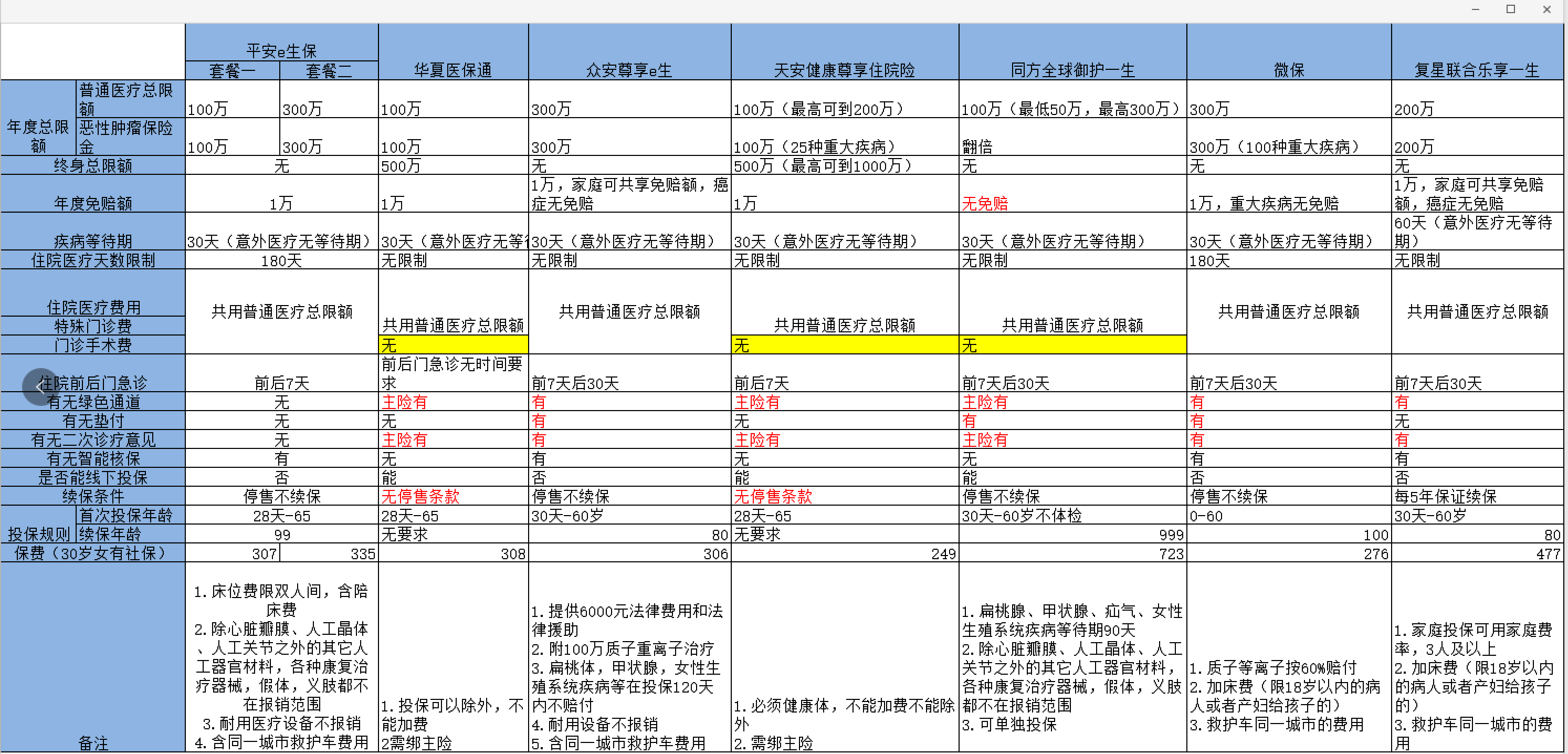Click the 门诊手术费 row label
1568x754 pixels.
click(92, 345)
